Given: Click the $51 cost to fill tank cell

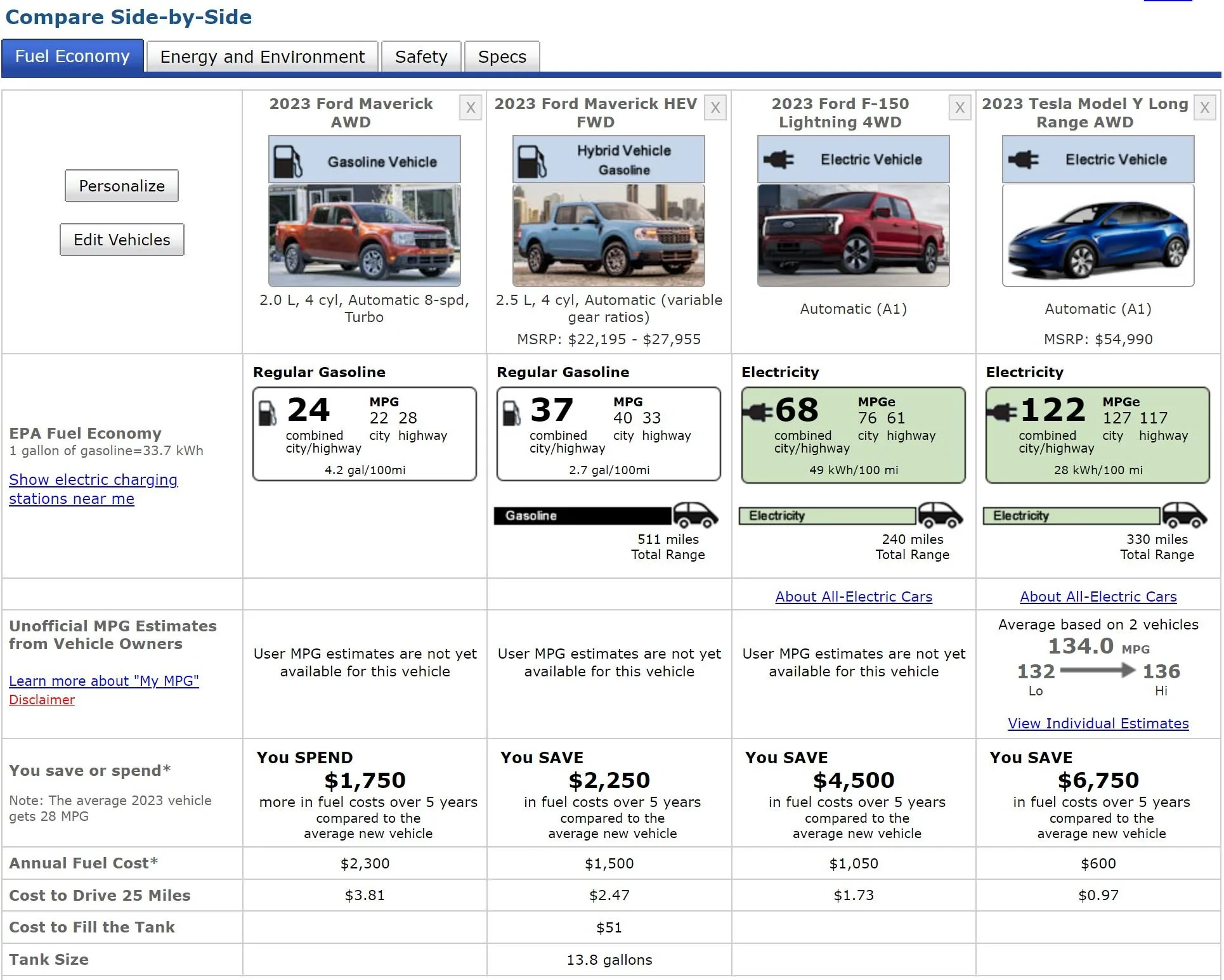Looking at the screenshot, I should click(x=609, y=927).
